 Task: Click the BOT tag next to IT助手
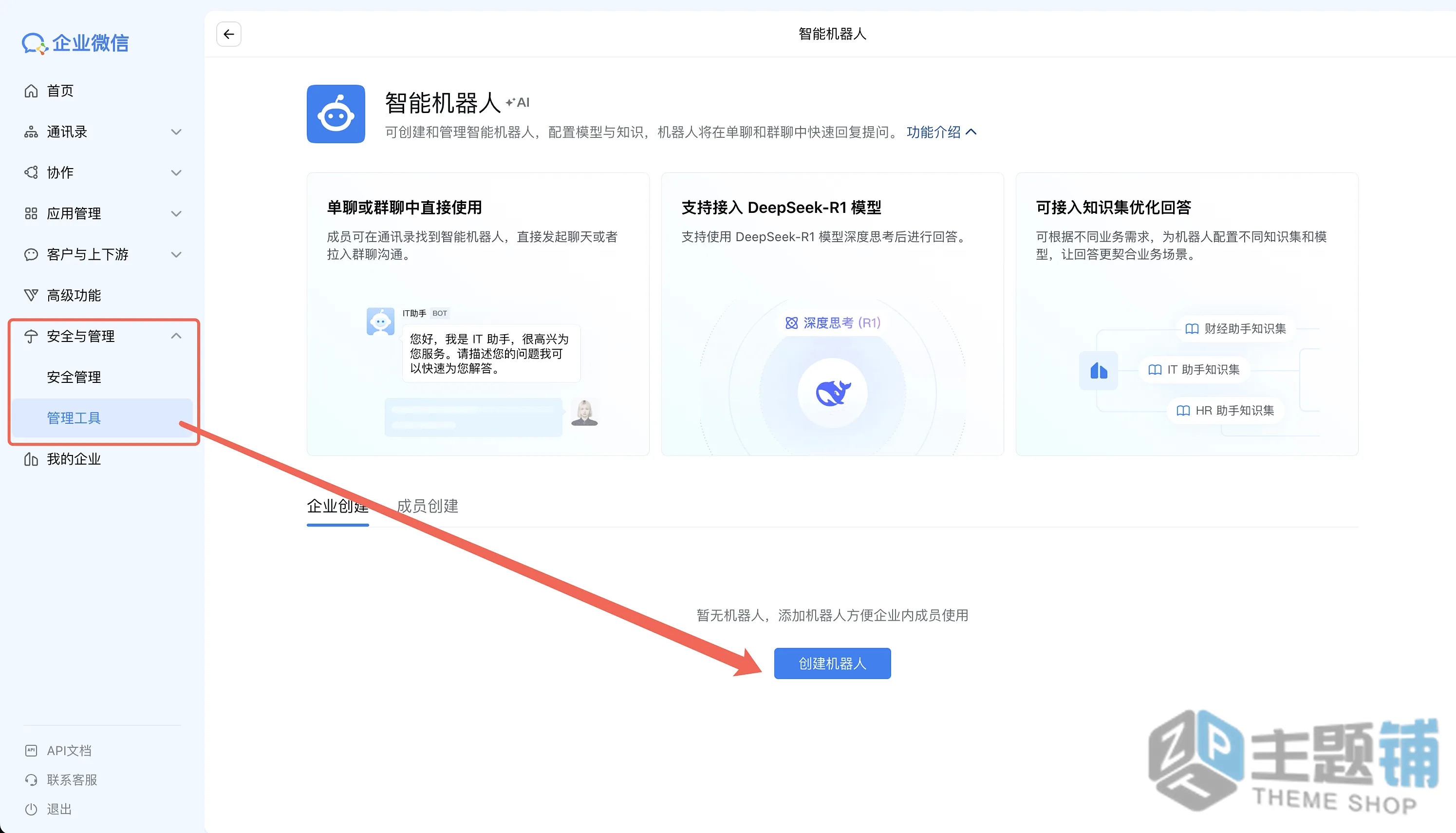439,314
